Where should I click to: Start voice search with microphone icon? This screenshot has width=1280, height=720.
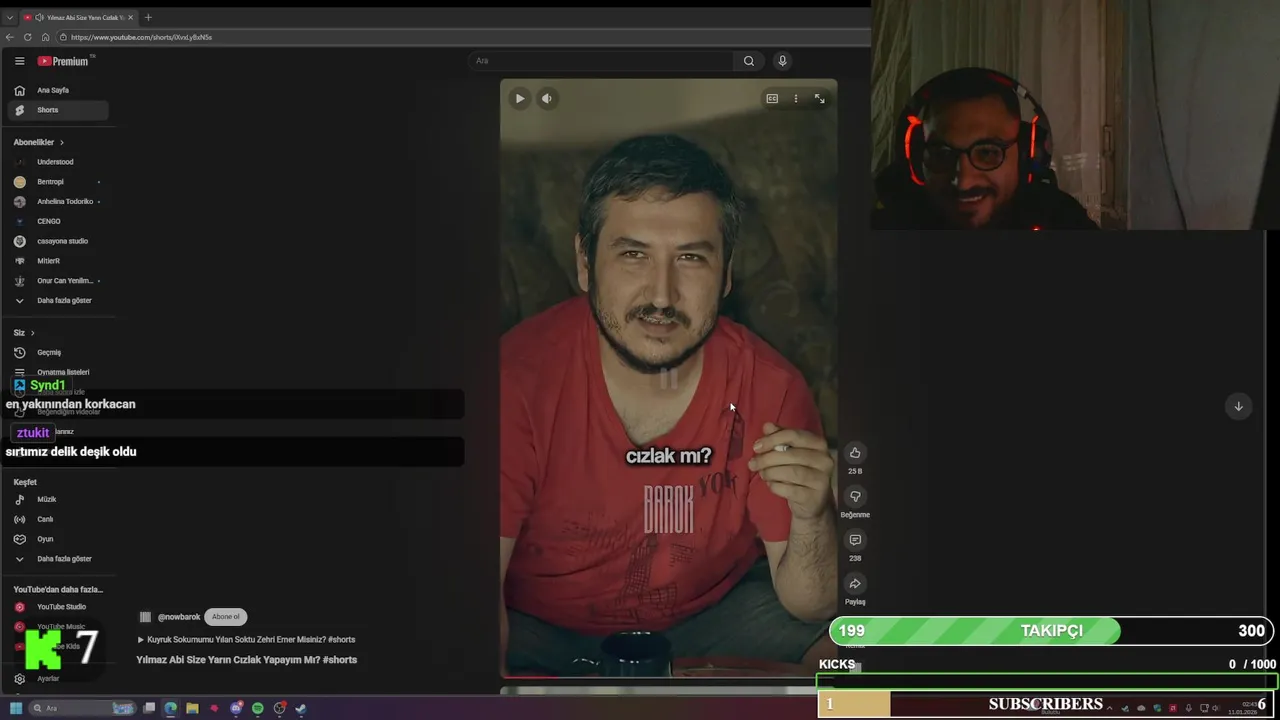point(782,61)
